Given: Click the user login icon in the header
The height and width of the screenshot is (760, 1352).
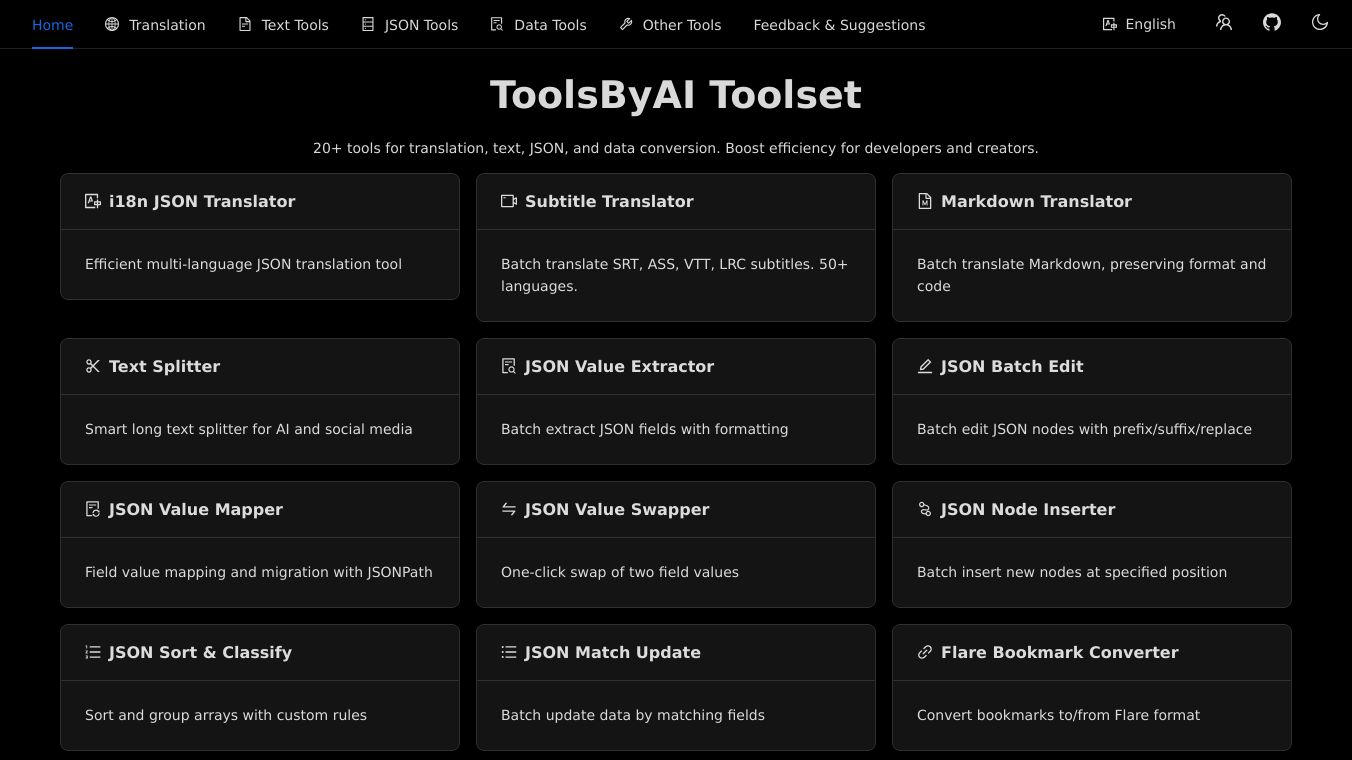Looking at the screenshot, I should pos(1224,22).
